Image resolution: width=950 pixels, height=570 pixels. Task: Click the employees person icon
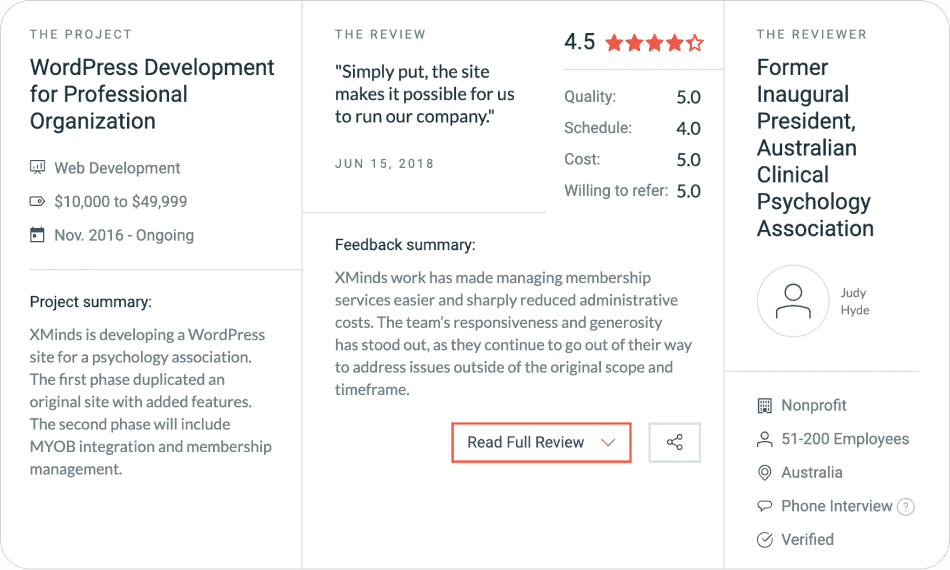click(765, 439)
